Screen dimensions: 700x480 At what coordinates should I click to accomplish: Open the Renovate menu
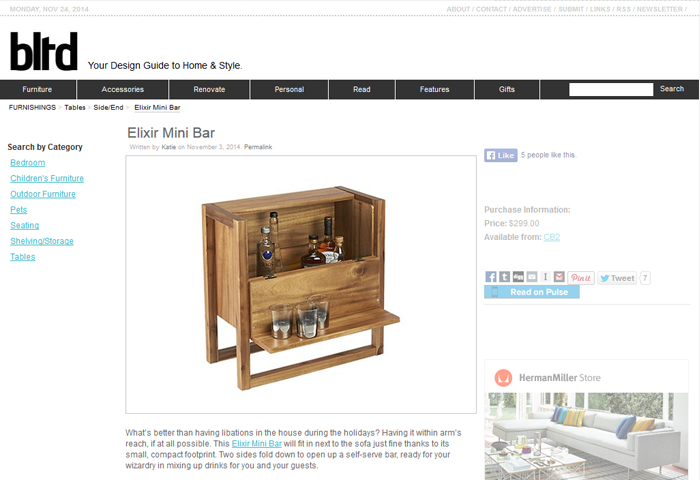click(x=209, y=89)
